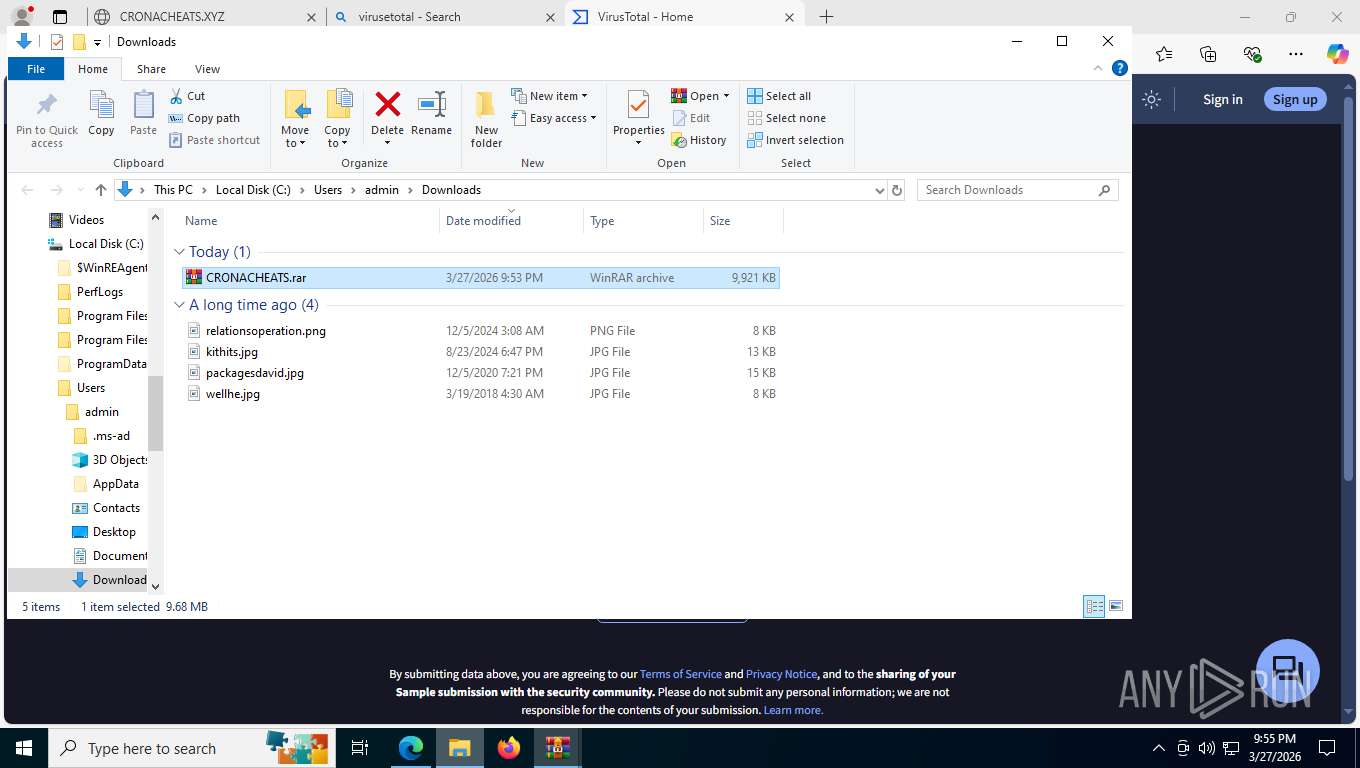Toggle browser light/dark theme sun icon
Viewport: 1360px width, 768px height.
pos(1151,99)
